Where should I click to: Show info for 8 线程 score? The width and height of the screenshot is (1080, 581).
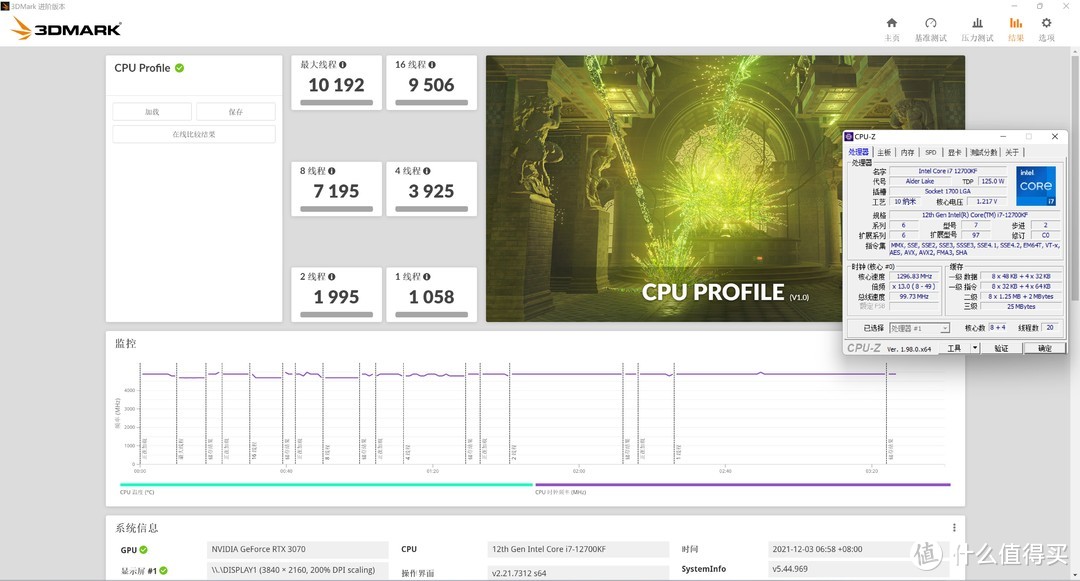[331, 171]
